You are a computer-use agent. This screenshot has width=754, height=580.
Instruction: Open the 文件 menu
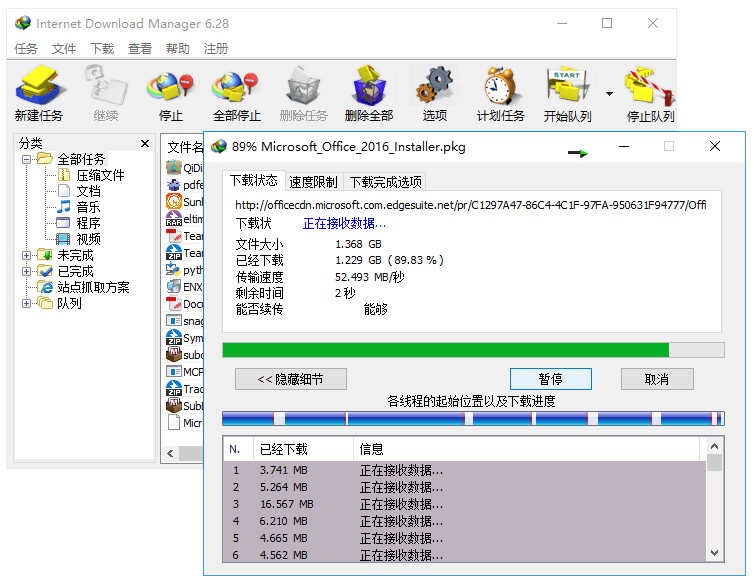click(x=64, y=49)
